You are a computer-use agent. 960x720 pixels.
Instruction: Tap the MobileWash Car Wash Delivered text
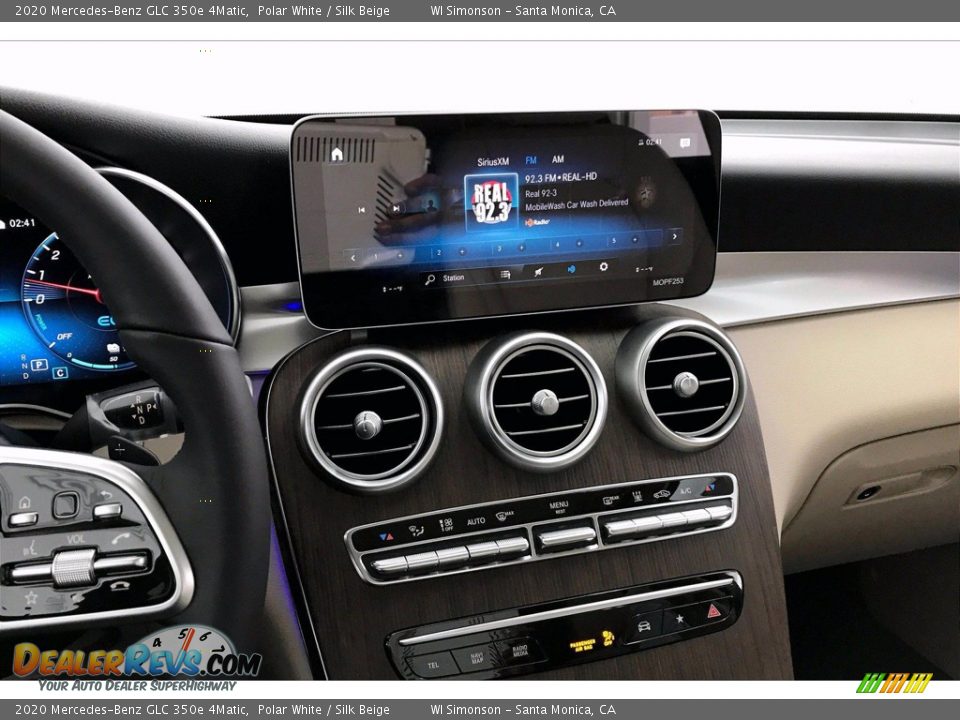pos(576,204)
